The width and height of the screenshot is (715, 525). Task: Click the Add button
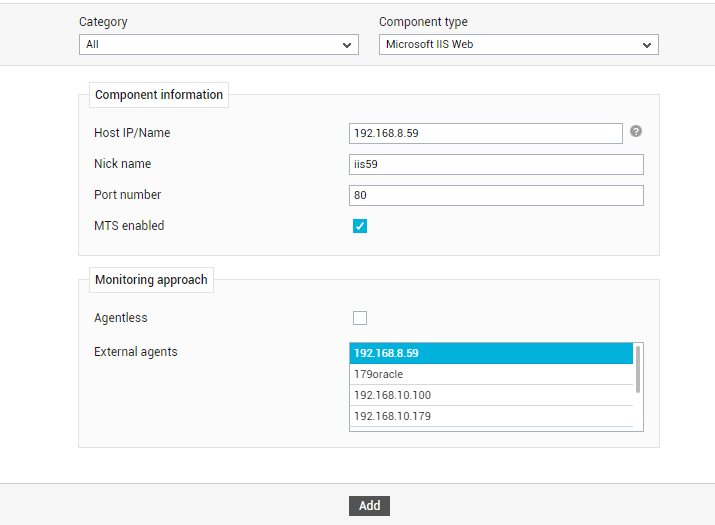pos(369,506)
